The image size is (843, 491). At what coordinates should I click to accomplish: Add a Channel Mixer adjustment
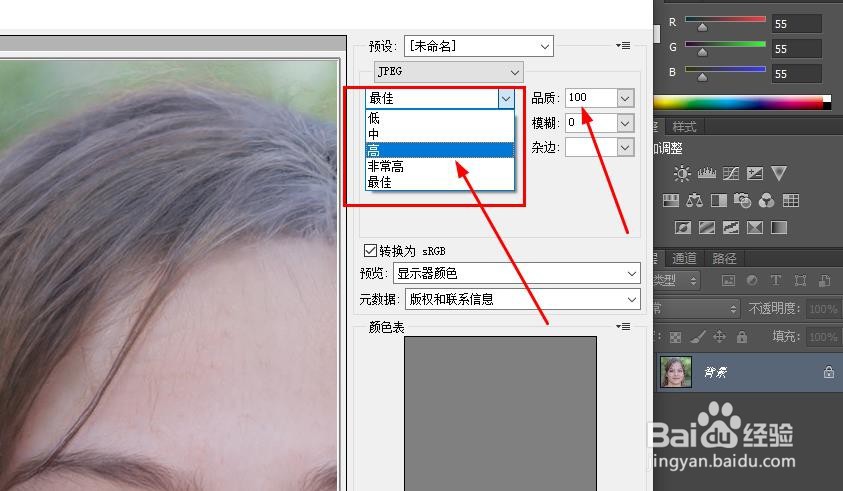(x=767, y=201)
